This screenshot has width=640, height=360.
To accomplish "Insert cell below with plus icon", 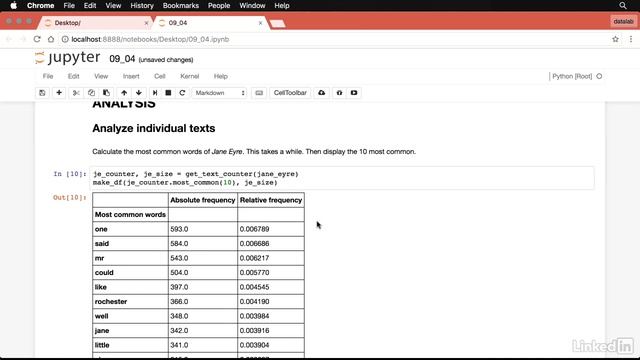I will 59,93.
